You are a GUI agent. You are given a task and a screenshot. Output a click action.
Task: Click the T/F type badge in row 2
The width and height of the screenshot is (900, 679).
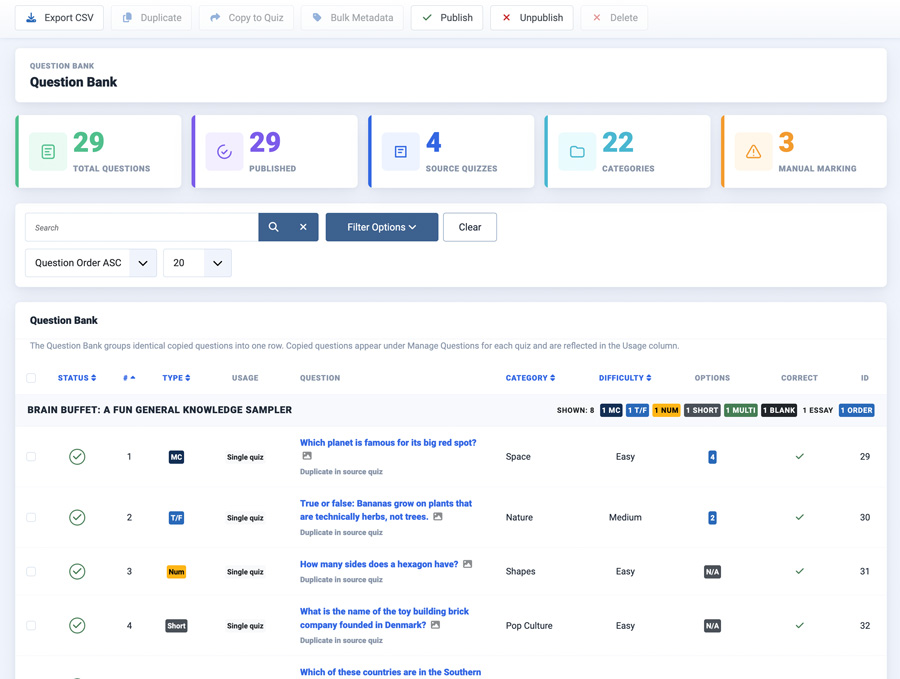[176, 518]
